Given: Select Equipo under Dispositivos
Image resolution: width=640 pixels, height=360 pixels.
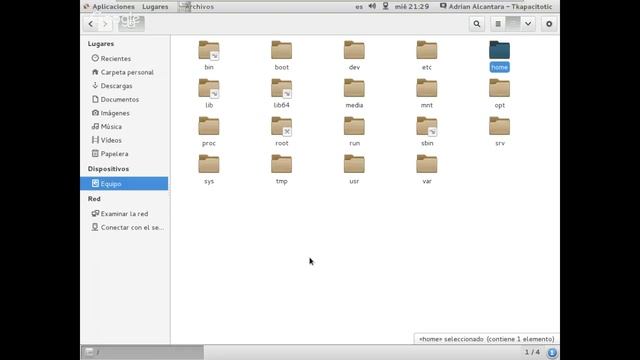Looking at the screenshot, I should tap(124, 183).
